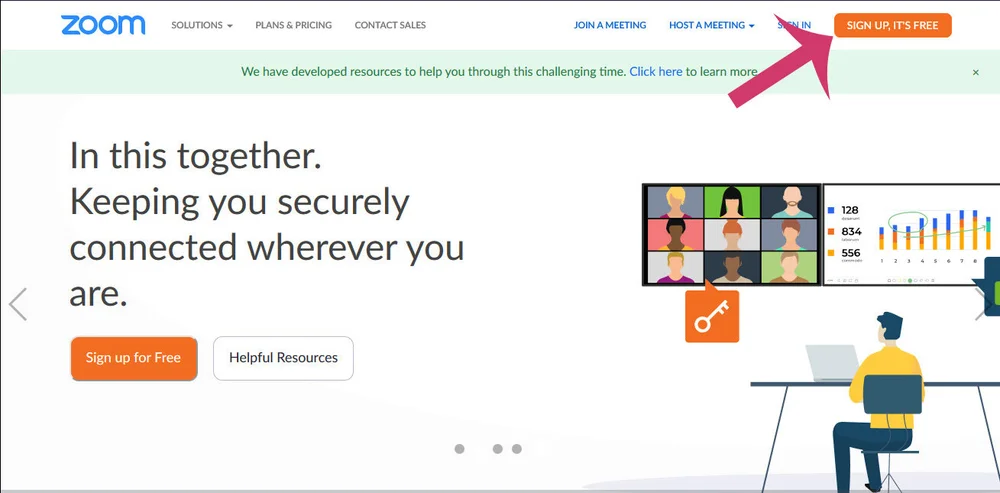
Task: Expand the Host a Meeting dropdown
Action: tap(712, 25)
